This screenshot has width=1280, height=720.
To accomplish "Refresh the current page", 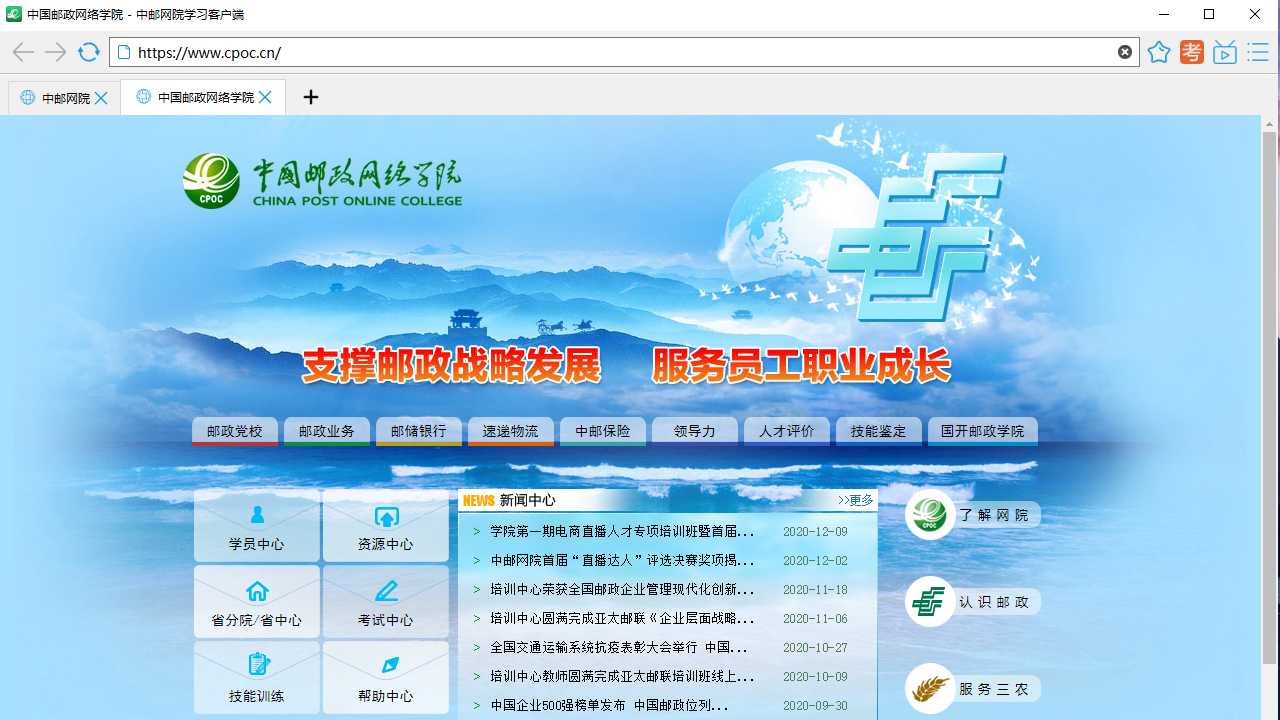I will pyautogui.click(x=88, y=52).
